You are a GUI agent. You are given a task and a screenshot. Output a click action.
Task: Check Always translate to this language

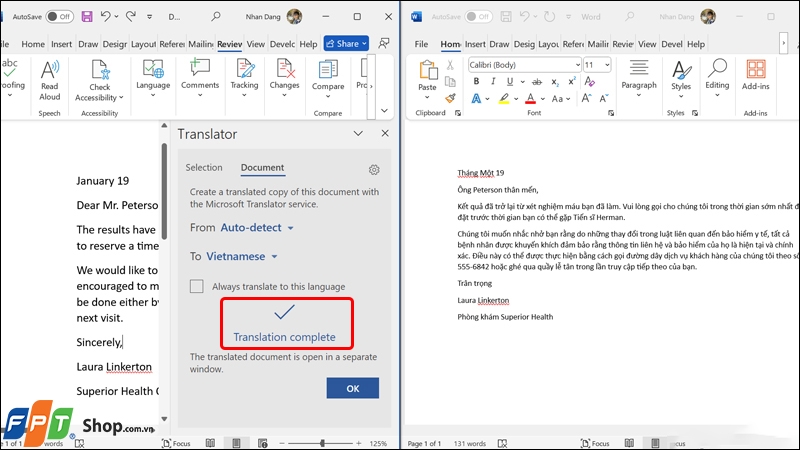click(x=196, y=286)
